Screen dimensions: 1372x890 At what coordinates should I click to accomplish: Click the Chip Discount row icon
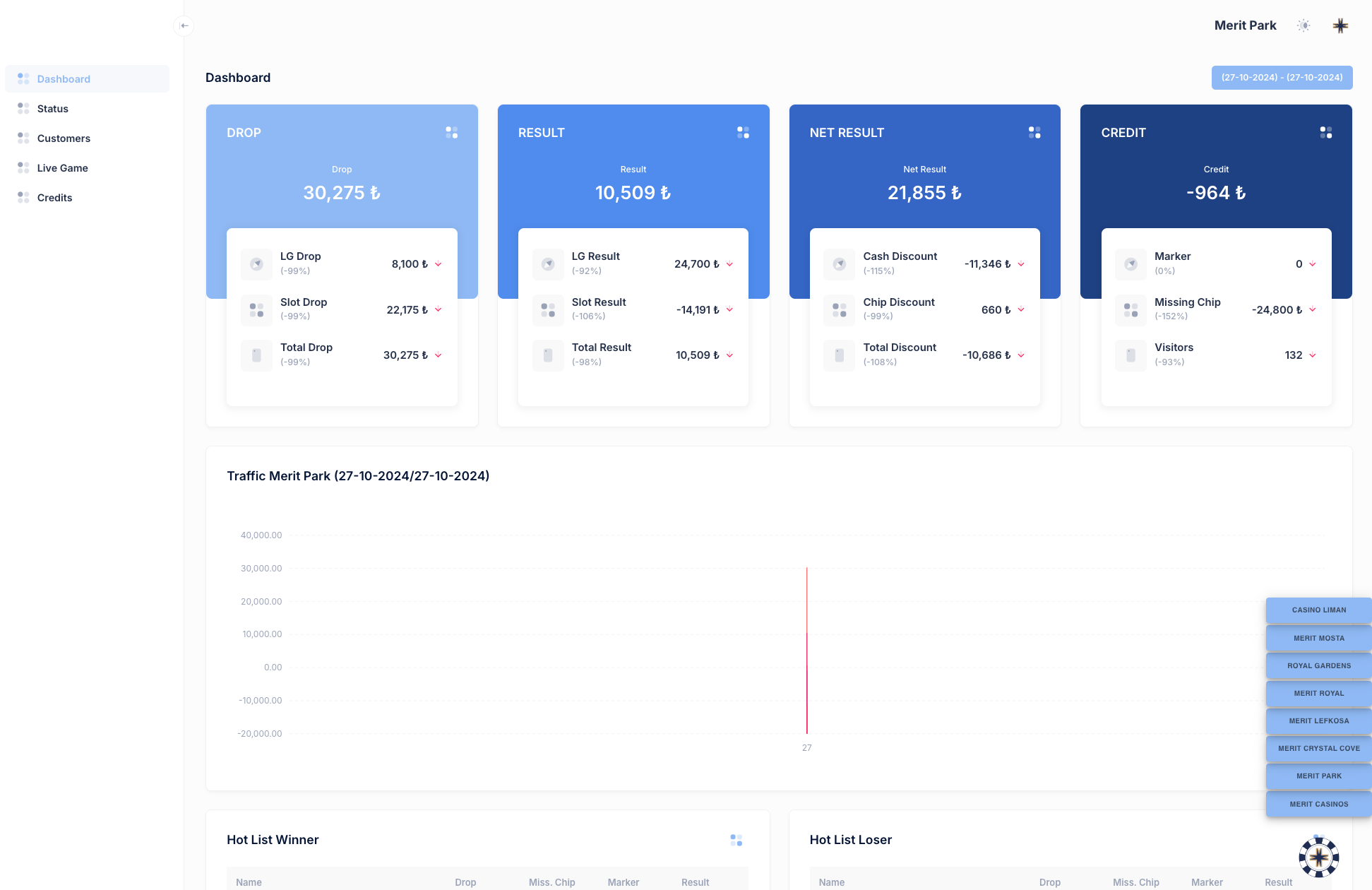click(839, 310)
